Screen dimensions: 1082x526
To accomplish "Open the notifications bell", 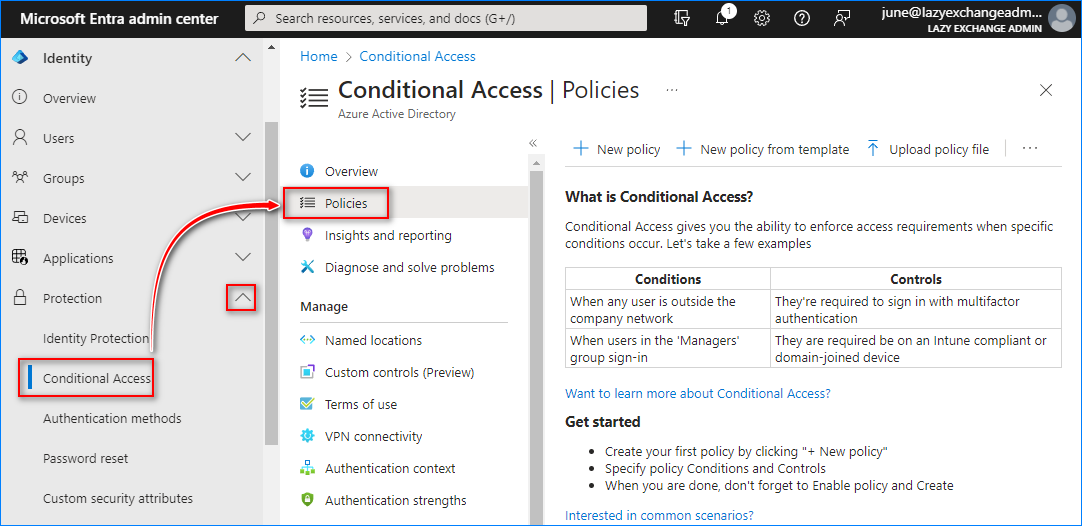I will 722,19.
